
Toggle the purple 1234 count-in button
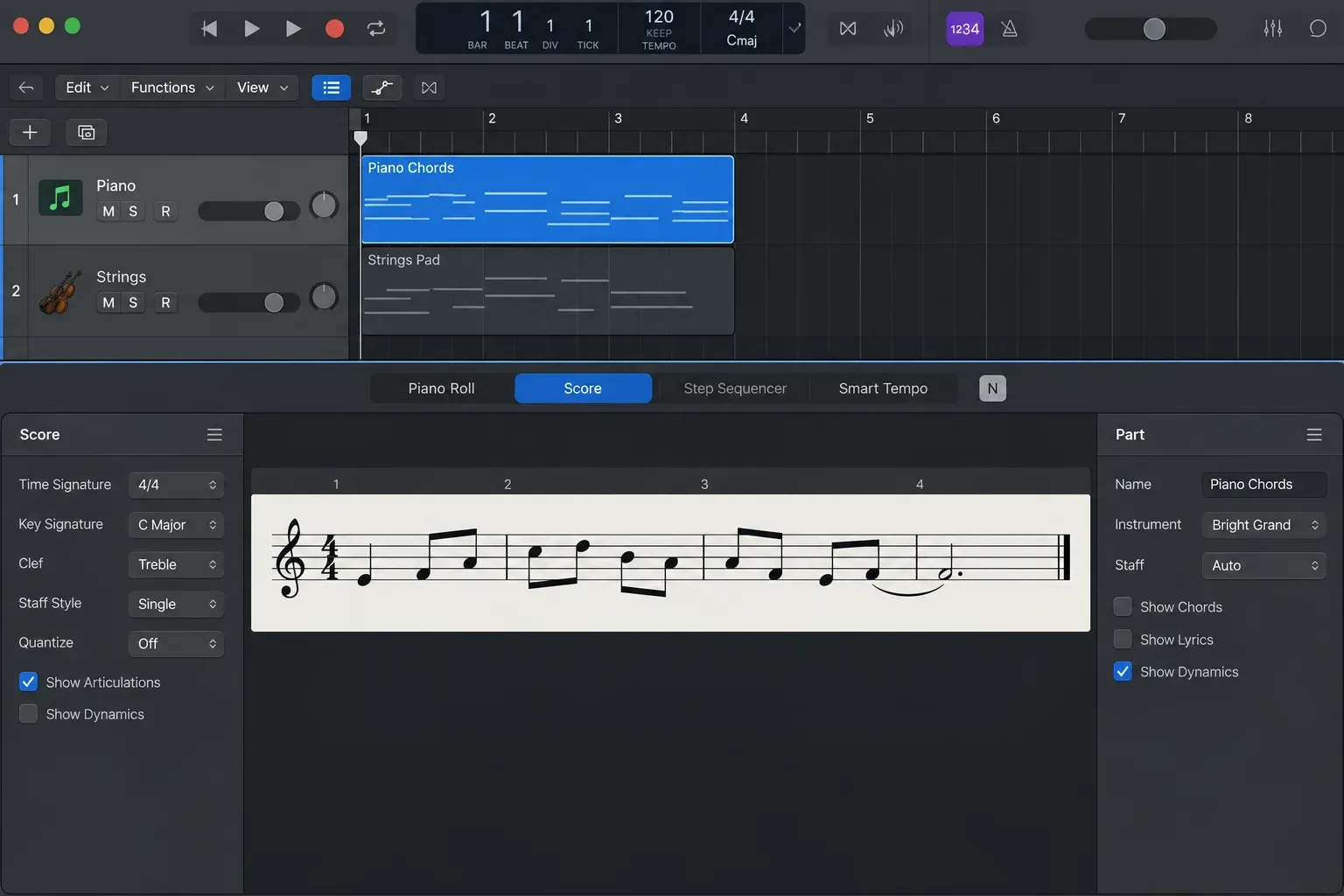[x=965, y=29]
